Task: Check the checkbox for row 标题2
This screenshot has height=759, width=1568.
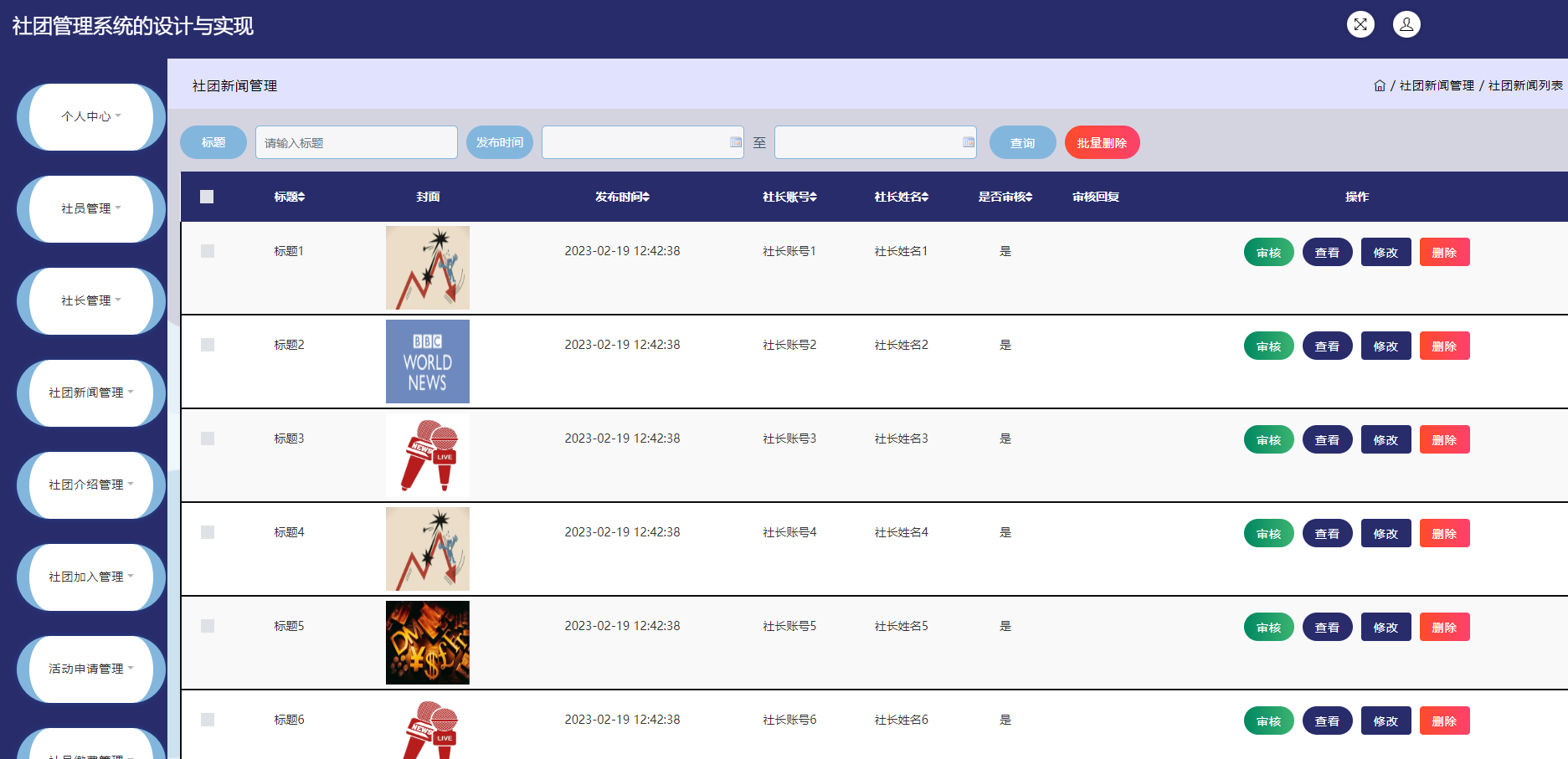Action: point(208,345)
